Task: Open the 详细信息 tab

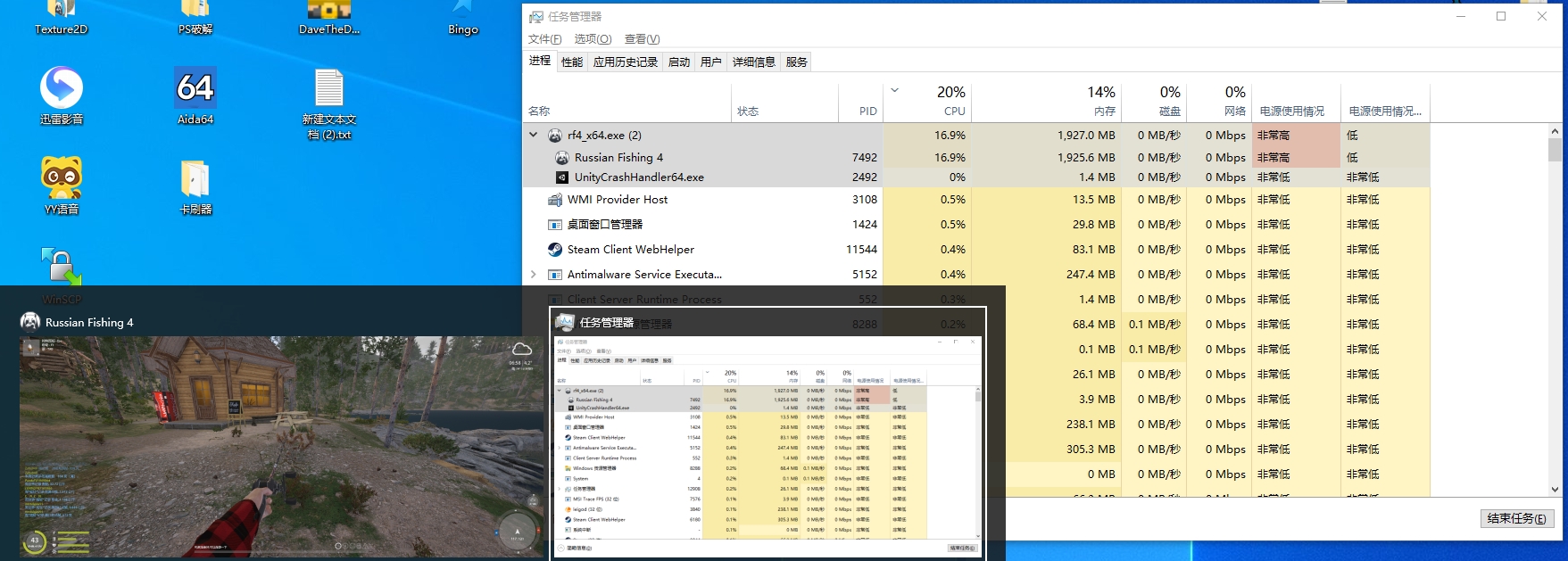Action: pos(754,62)
